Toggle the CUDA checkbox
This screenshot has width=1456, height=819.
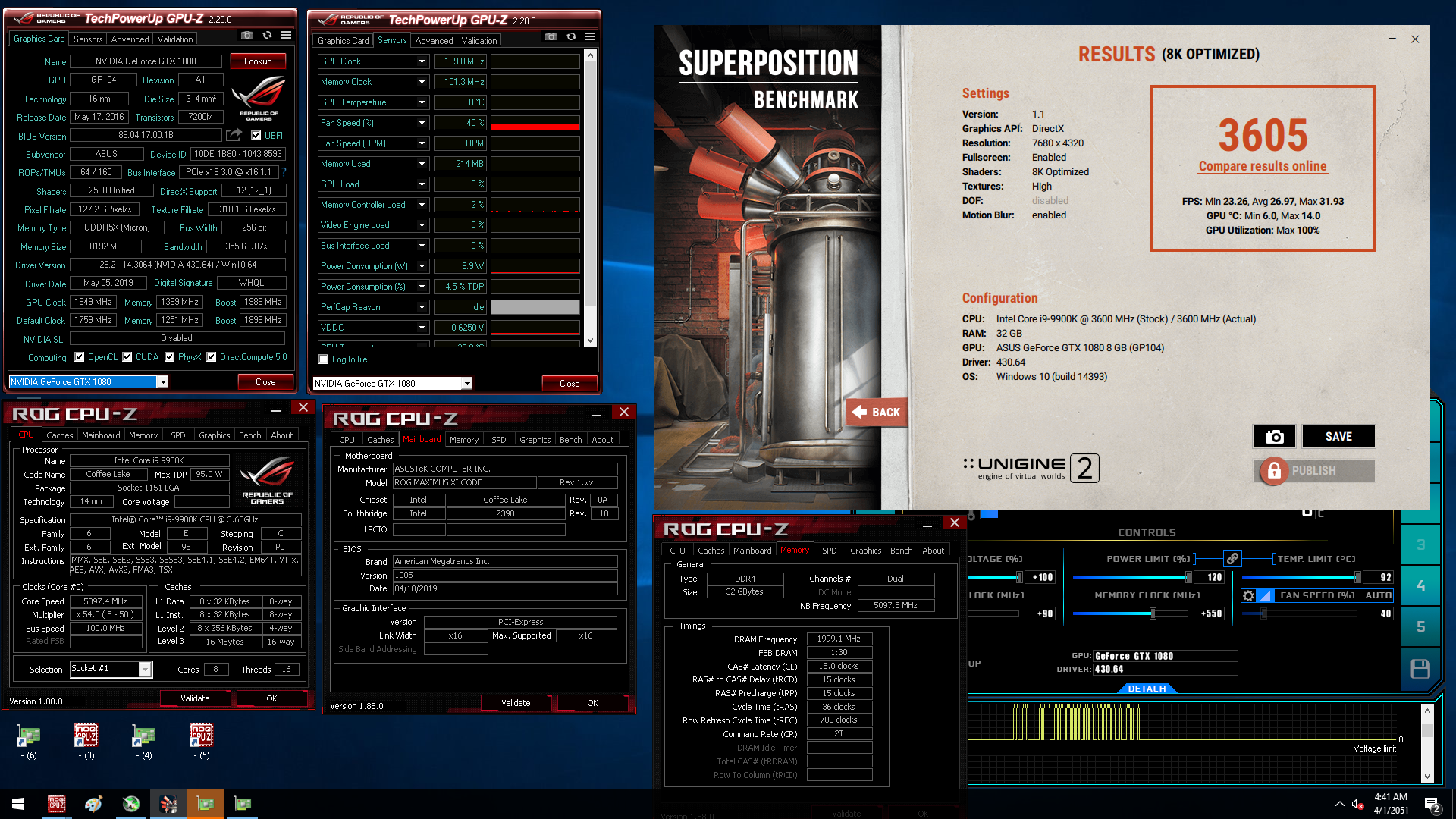(x=127, y=357)
